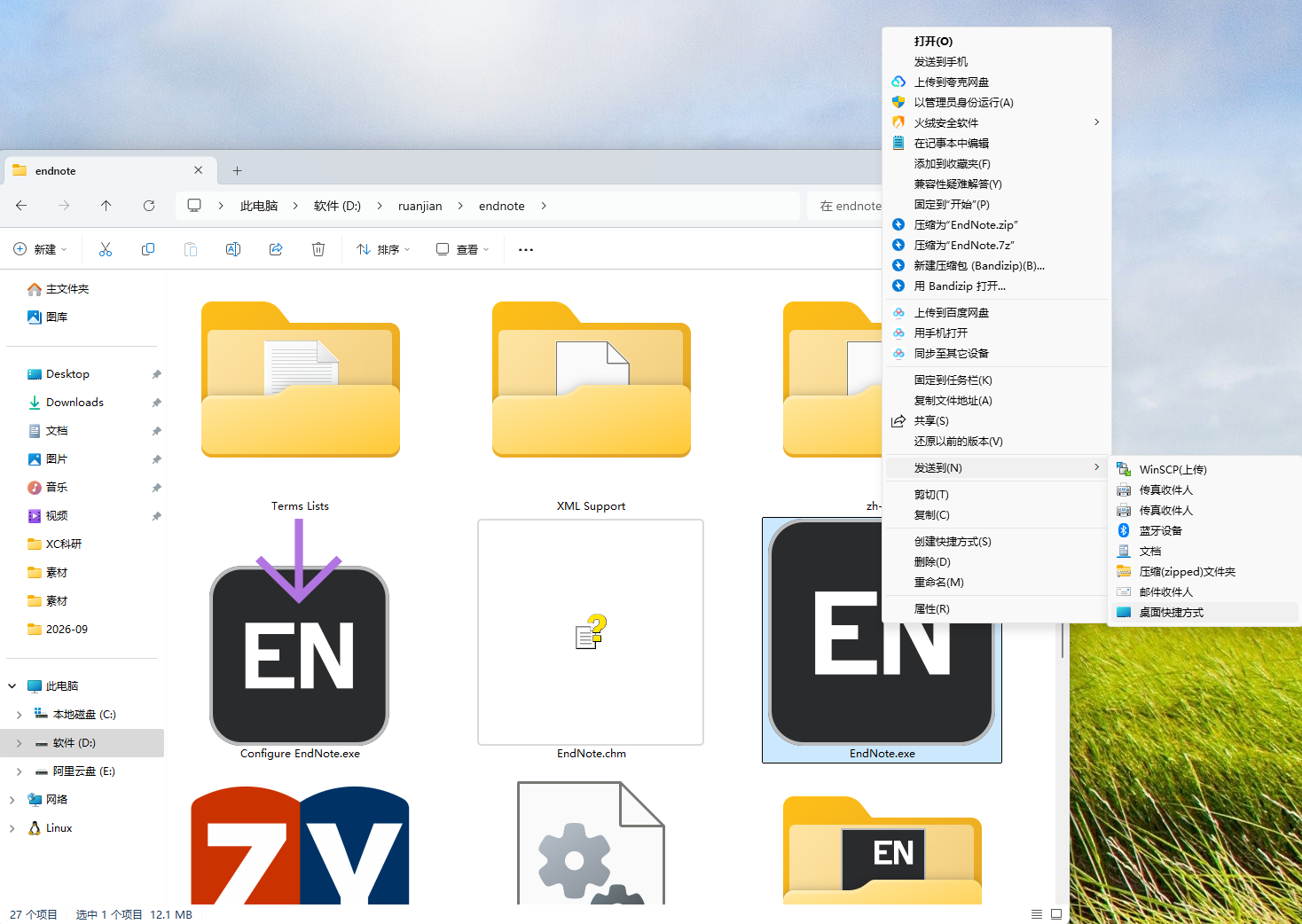Viewport: 1302px width, 924px height.
Task: Select 桌面快捷方式 in Send to submenu
Action: [x=1204, y=612]
